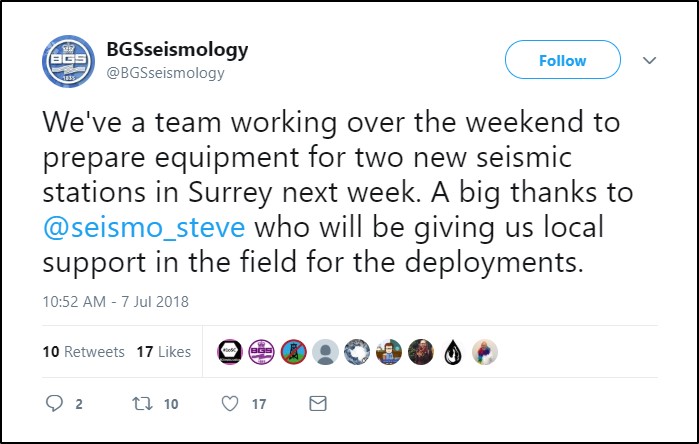699x444 pixels.
Task: Click the crossed-out oil rig avatar
Action: 292,352
